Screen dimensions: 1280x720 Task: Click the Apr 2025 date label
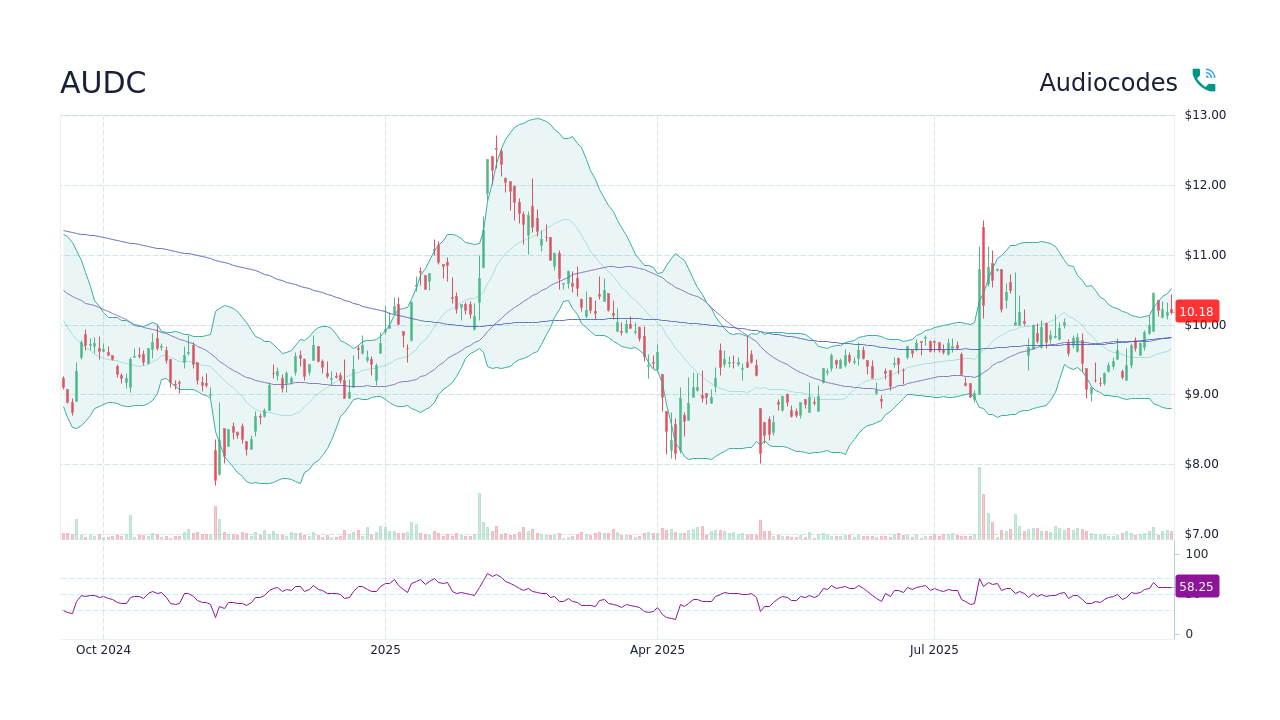tap(657, 650)
